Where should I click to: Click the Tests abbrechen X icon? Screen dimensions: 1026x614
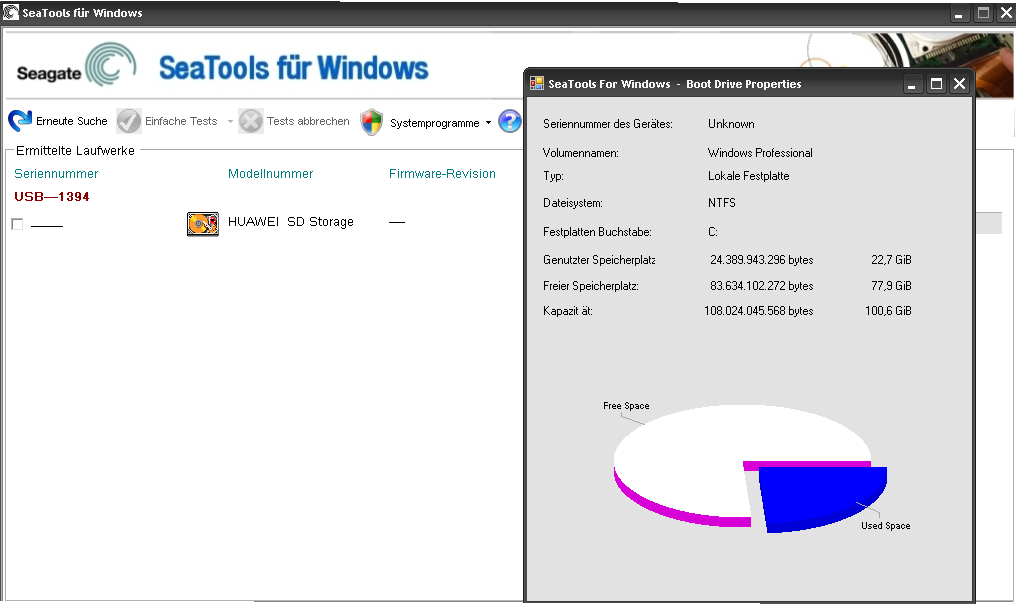point(251,121)
